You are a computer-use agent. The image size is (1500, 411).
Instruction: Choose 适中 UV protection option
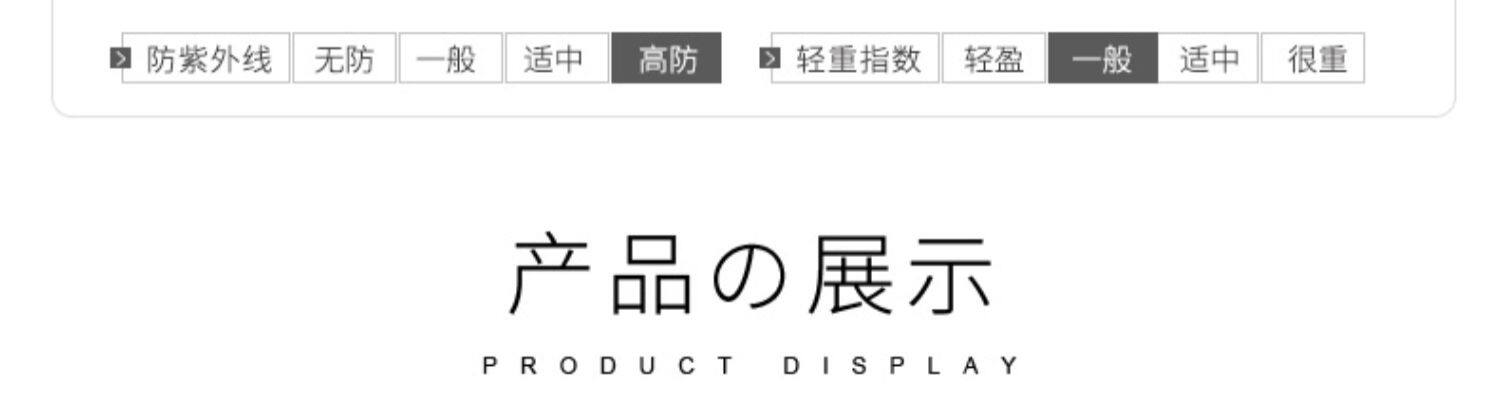click(557, 58)
